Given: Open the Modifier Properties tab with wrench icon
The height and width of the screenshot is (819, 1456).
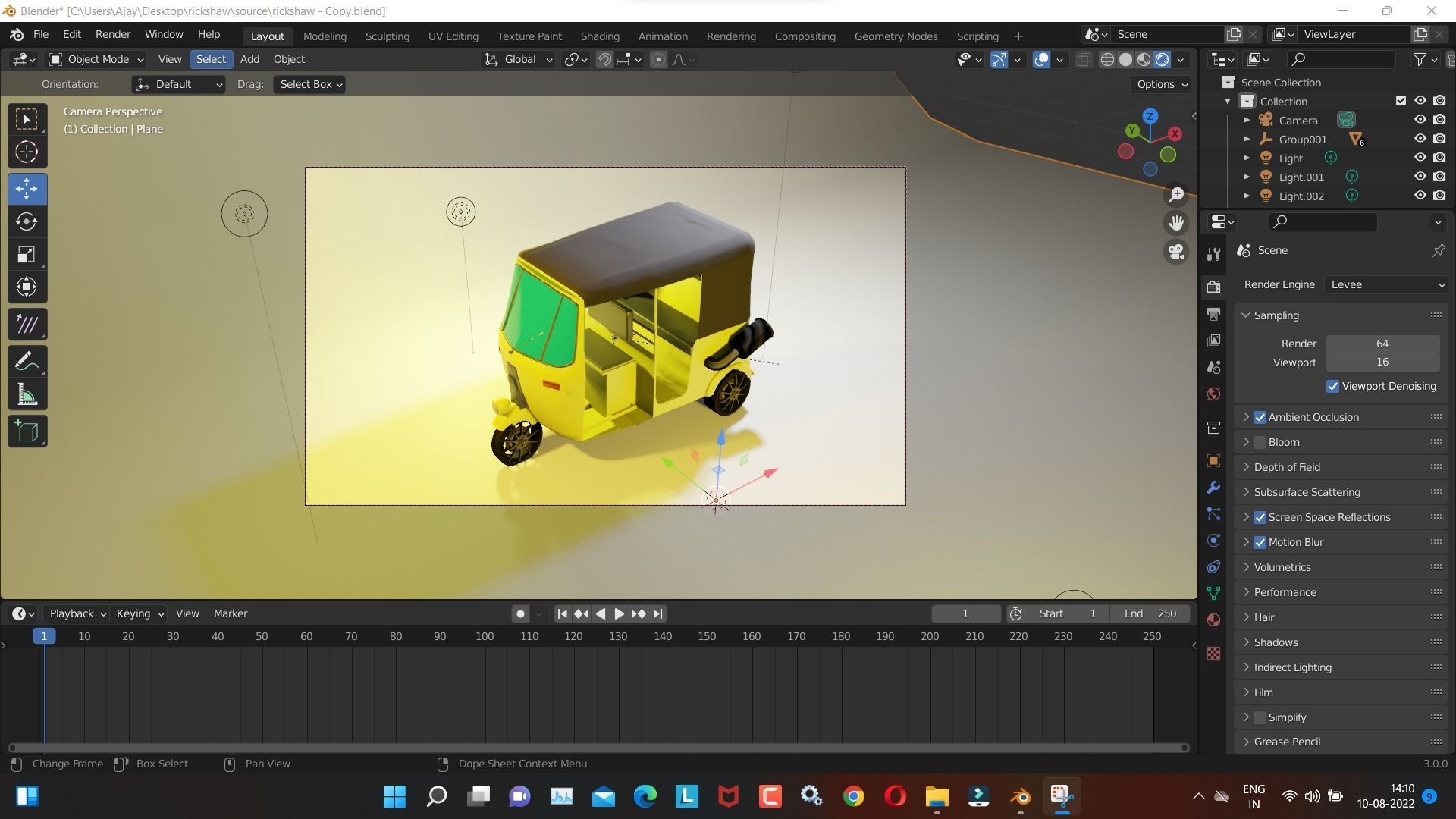Looking at the screenshot, I should (1213, 488).
